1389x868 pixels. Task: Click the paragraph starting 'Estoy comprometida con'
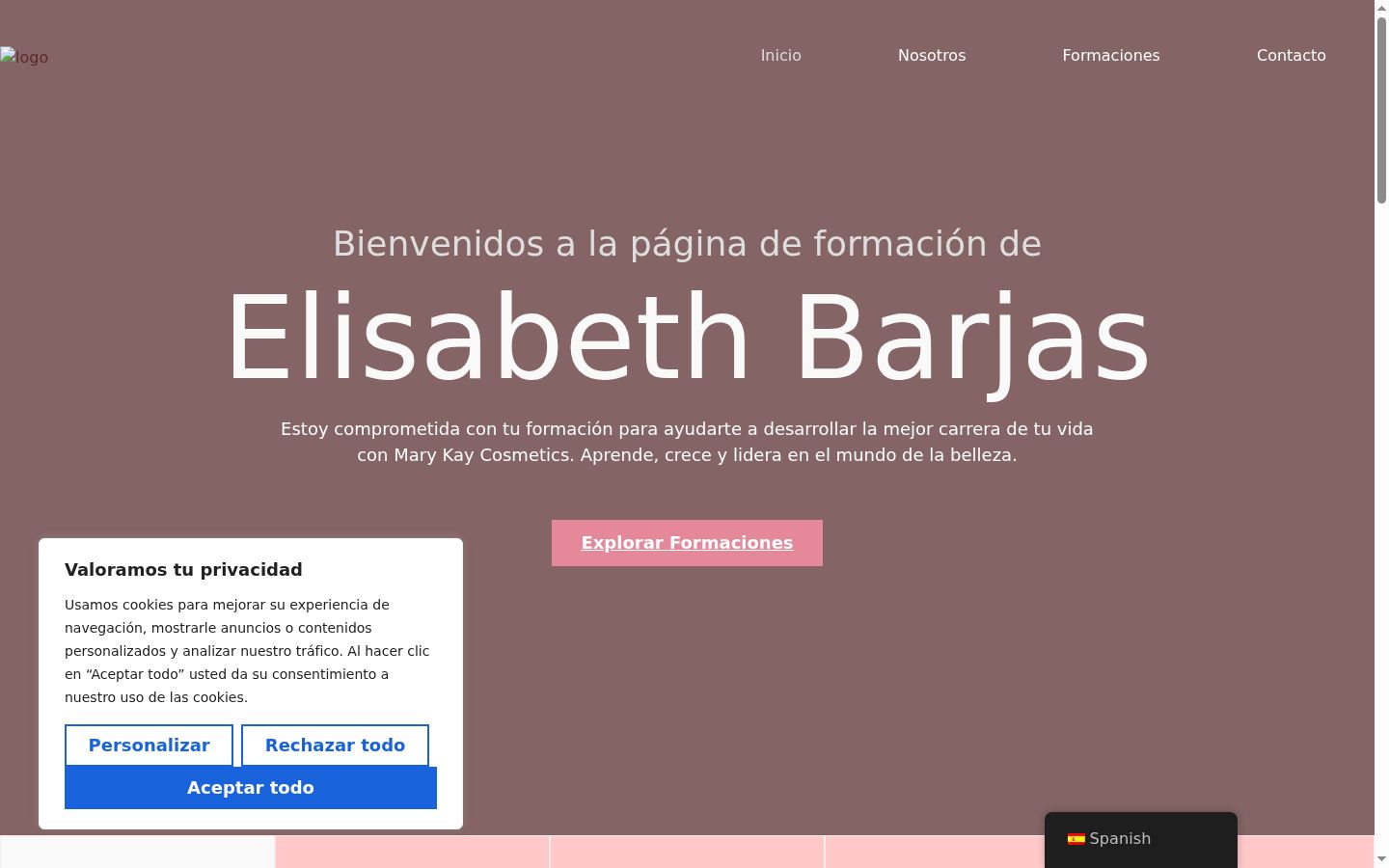click(687, 442)
